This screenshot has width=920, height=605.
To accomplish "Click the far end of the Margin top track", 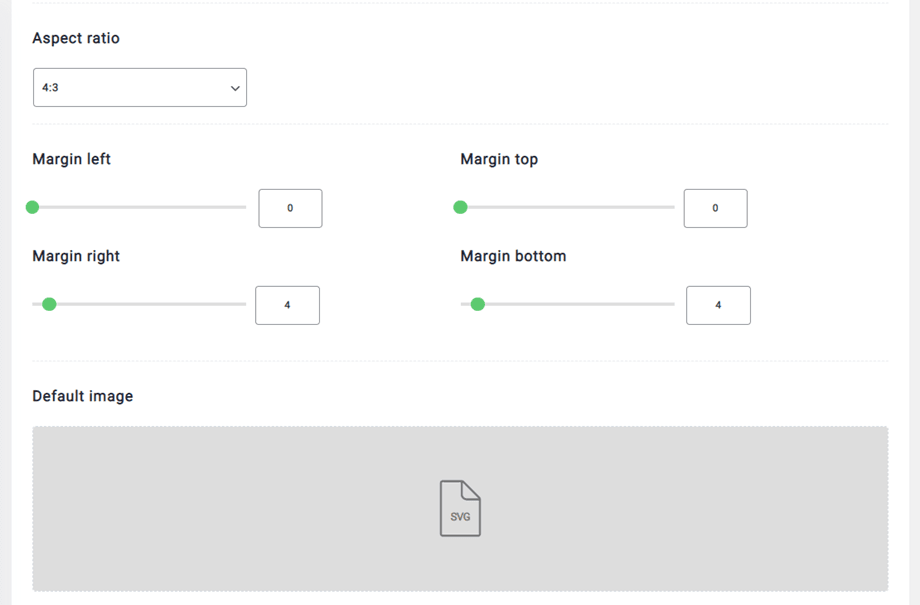I will pyautogui.click(x=670, y=207).
